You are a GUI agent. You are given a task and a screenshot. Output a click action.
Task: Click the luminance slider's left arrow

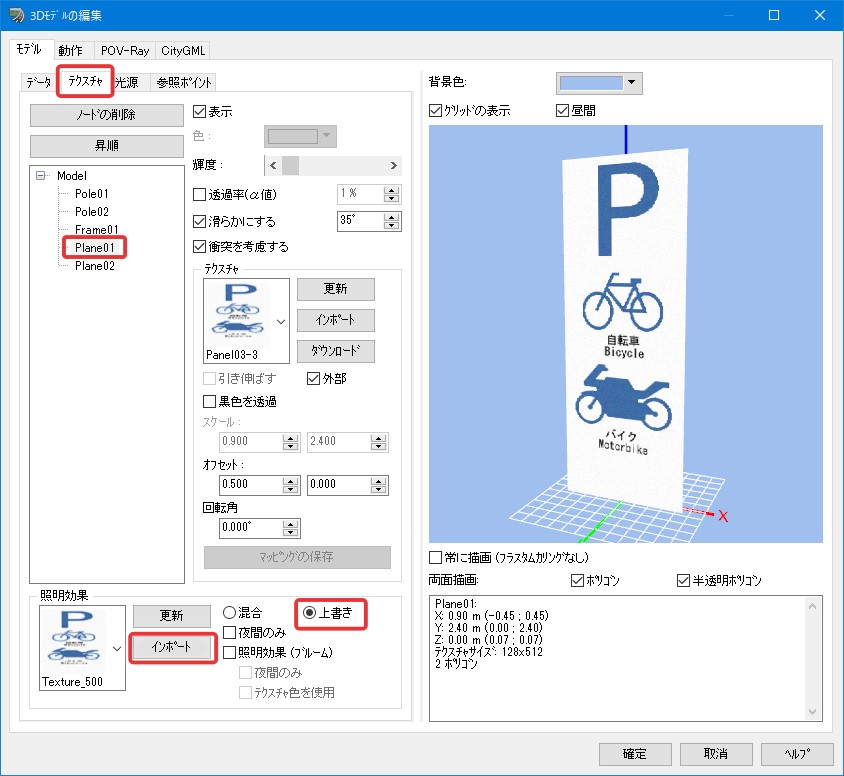tap(273, 165)
